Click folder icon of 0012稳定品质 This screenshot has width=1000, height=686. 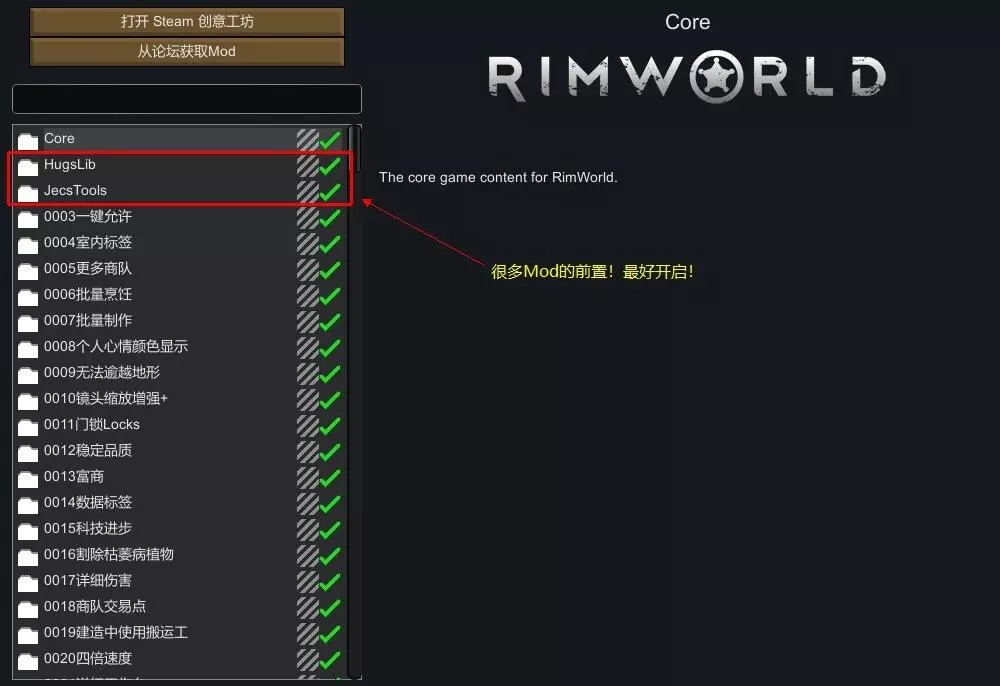point(28,453)
